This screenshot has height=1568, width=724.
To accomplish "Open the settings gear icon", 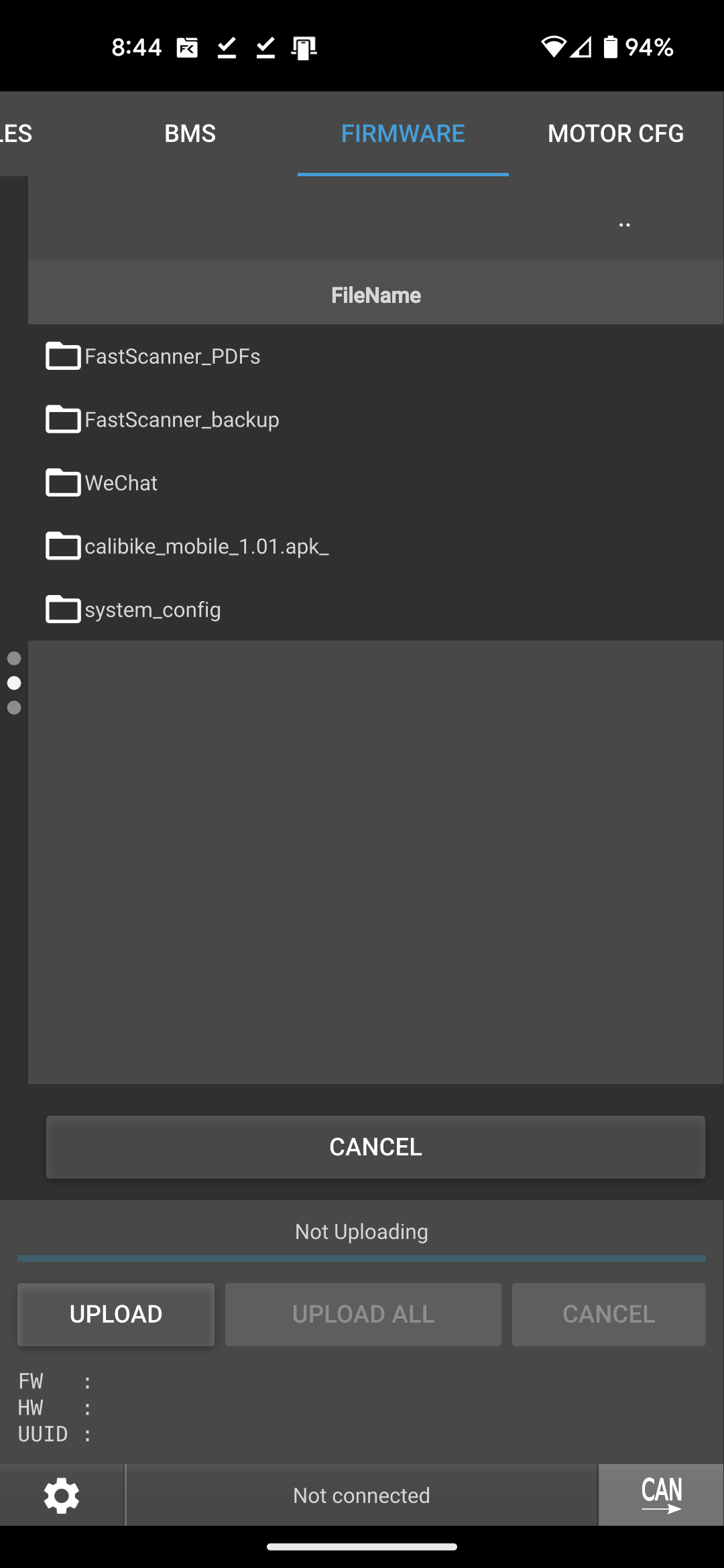I will tap(62, 1496).
